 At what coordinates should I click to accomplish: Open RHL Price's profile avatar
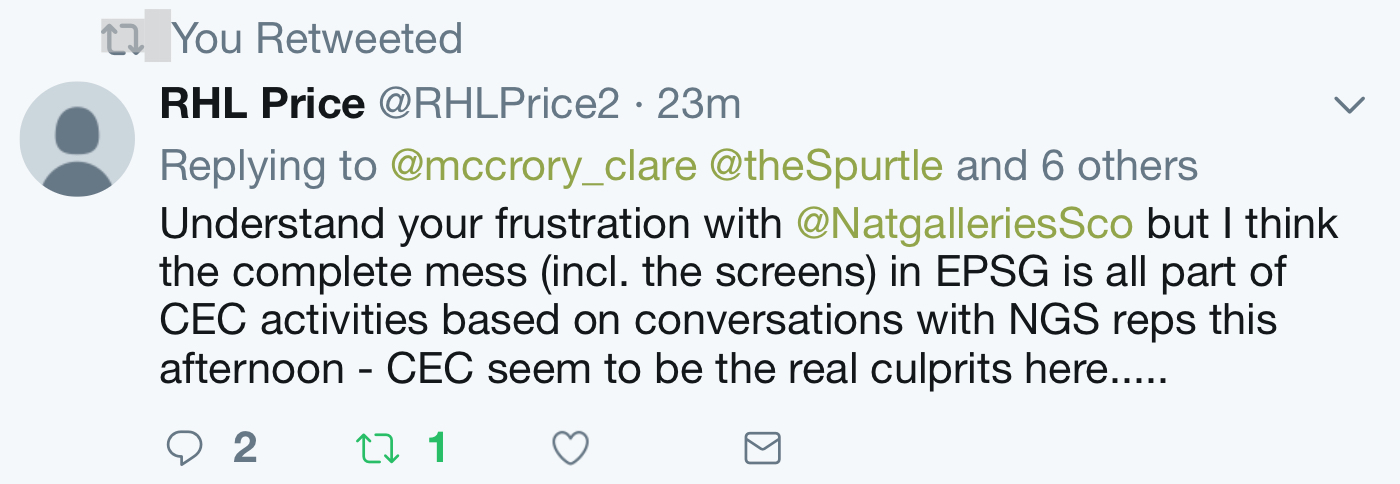[x=77, y=139]
